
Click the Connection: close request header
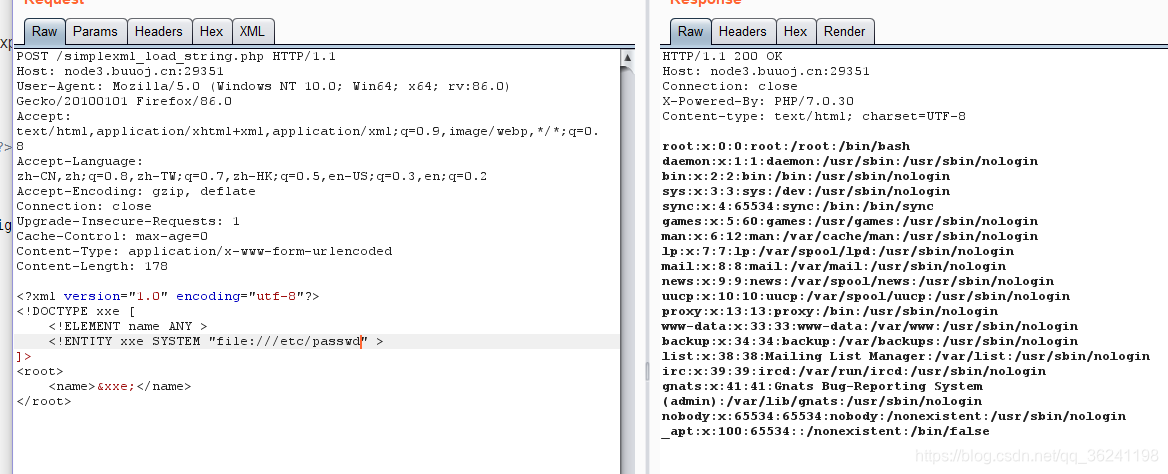click(84, 206)
